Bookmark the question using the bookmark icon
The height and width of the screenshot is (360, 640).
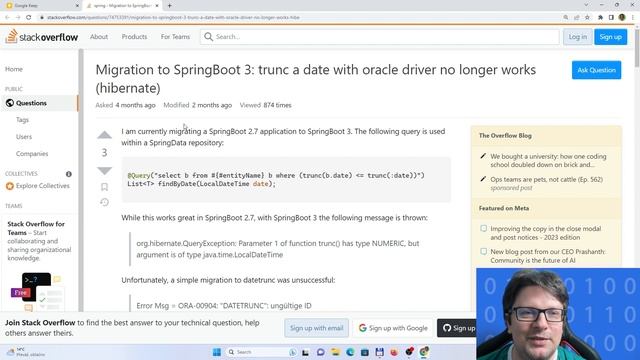[104, 187]
